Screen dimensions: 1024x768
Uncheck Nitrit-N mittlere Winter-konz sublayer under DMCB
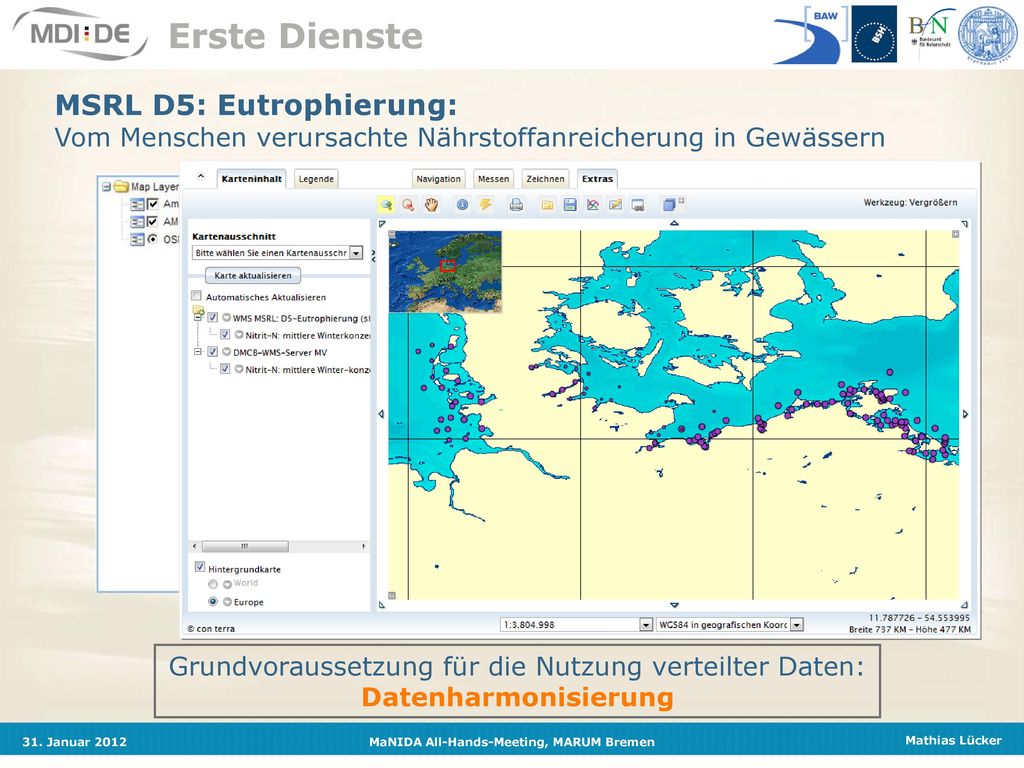click(x=225, y=368)
